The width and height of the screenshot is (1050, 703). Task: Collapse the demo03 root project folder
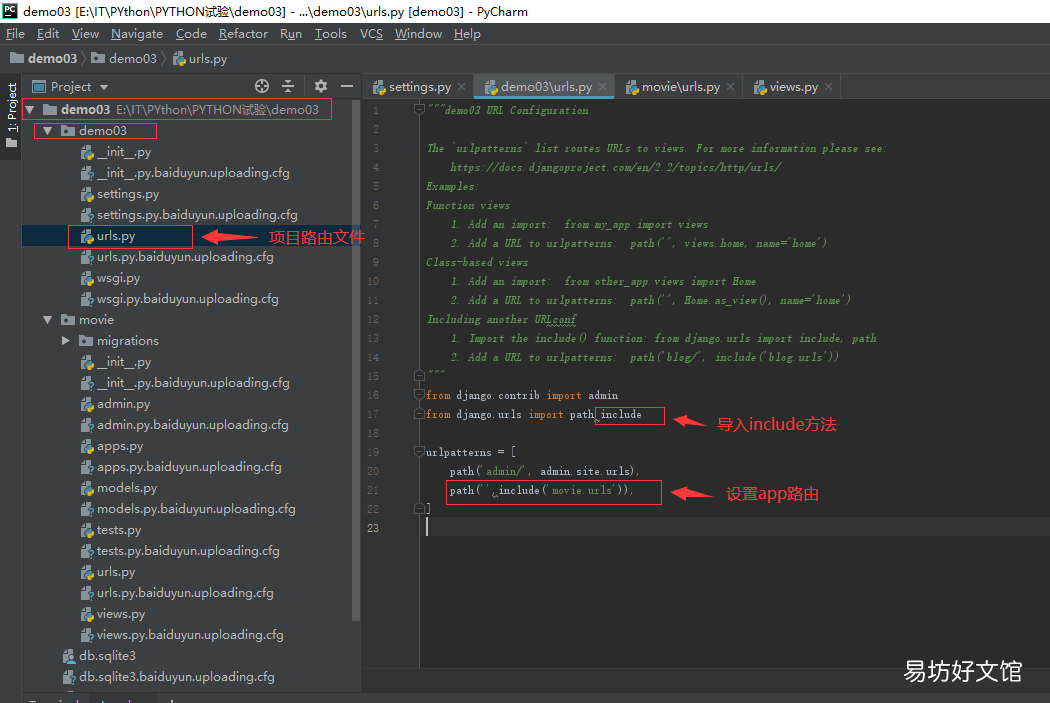pyautogui.click(x=30, y=109)
